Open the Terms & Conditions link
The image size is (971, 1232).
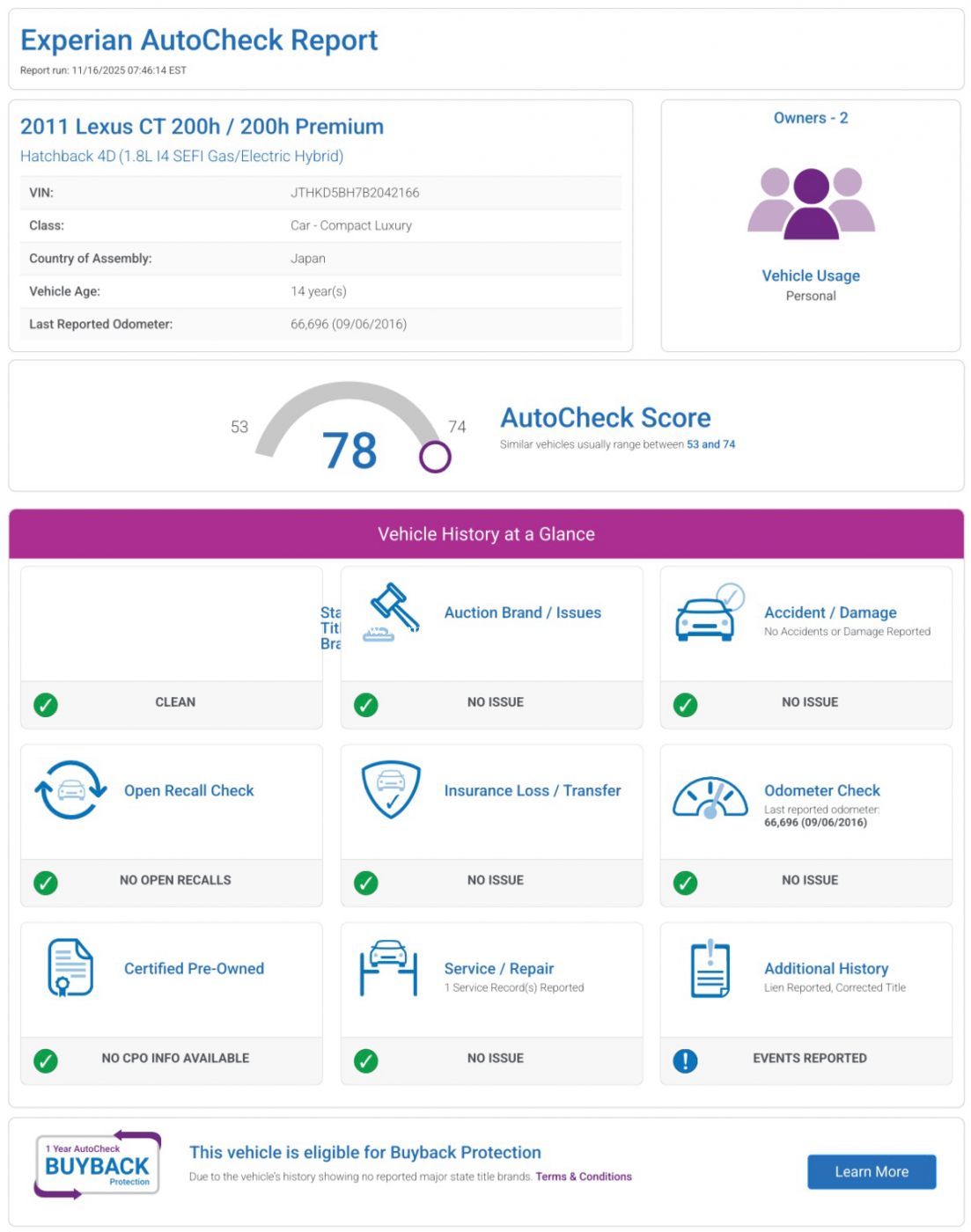point(583,1177)
